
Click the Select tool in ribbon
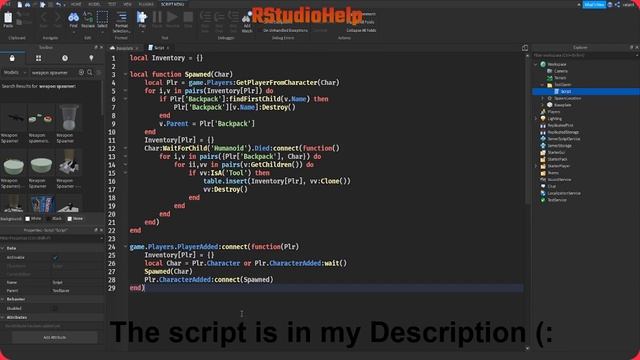click(102, 17)
